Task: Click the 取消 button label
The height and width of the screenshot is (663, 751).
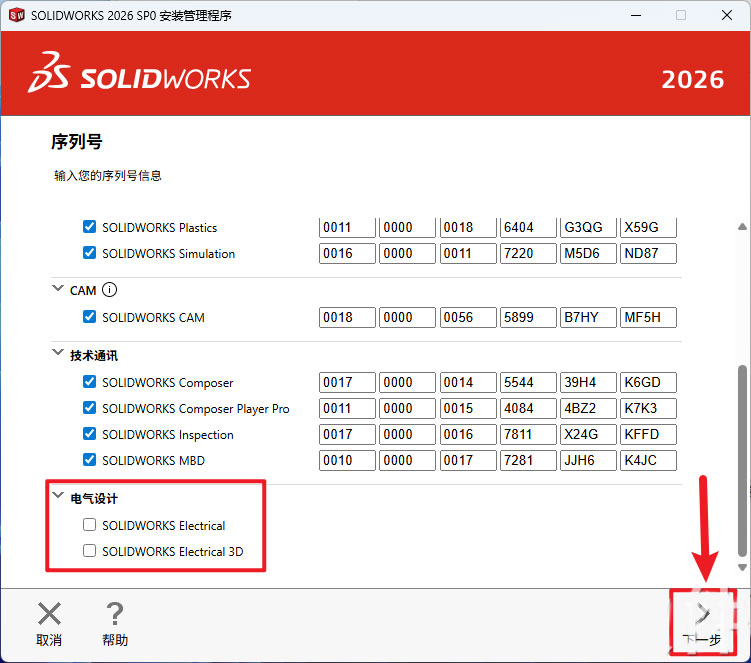Action: [x=49, y=640]
